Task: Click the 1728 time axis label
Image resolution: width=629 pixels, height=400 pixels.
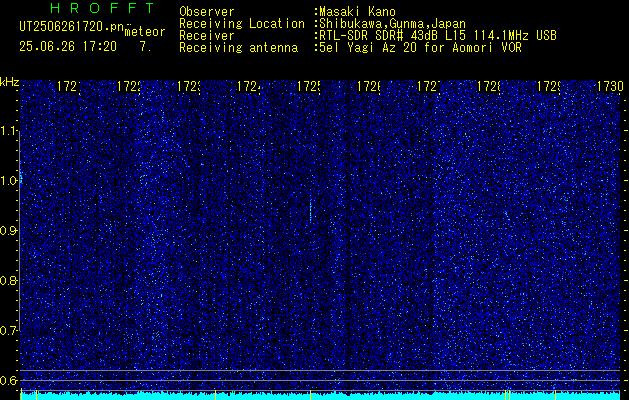Action: coord(489,87)
